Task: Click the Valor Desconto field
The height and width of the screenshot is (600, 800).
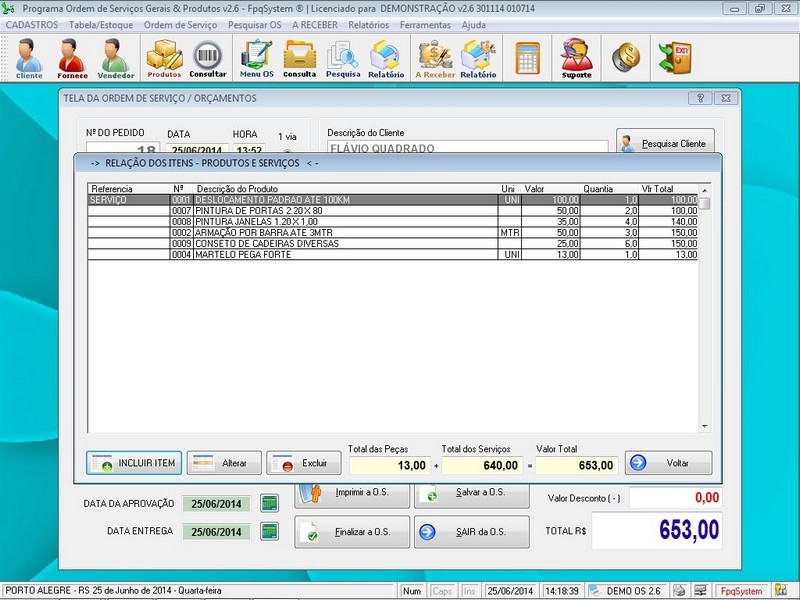Action: pyautogui.click(x=674, y=498)
